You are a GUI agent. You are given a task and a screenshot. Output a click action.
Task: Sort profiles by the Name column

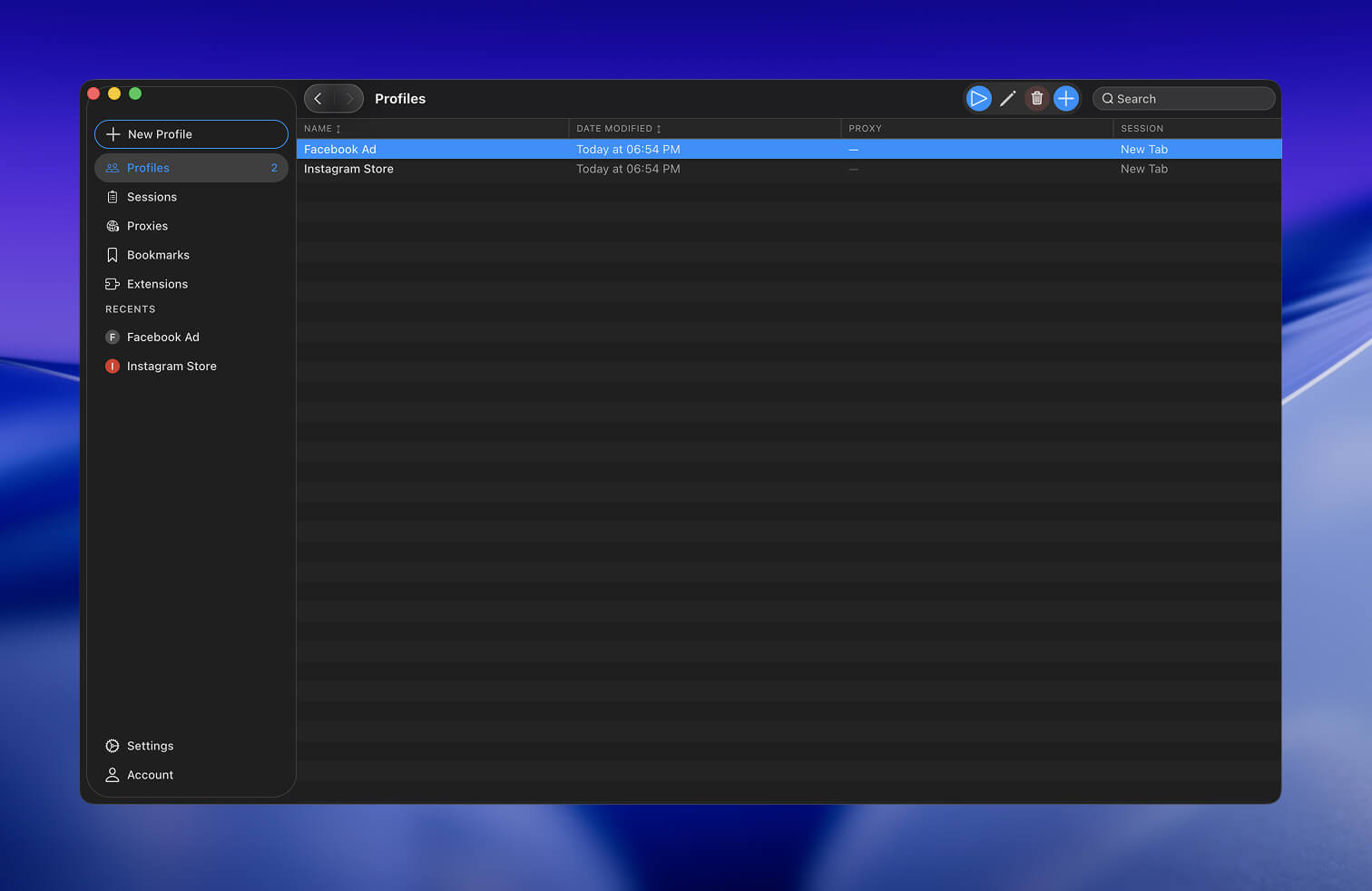point(320,128)
